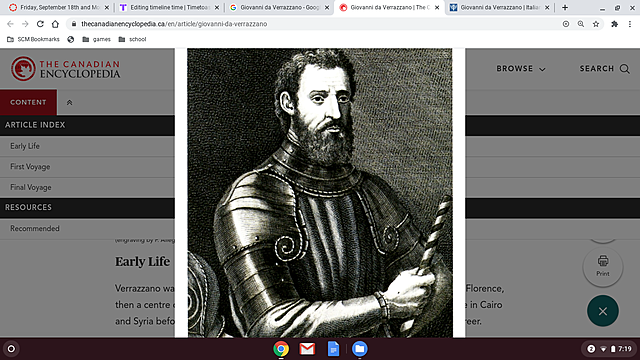Image resolution: width=640 pixels, height=360 pixels.
Task: Click the RESOURCES header
Action: pos(28,207)
